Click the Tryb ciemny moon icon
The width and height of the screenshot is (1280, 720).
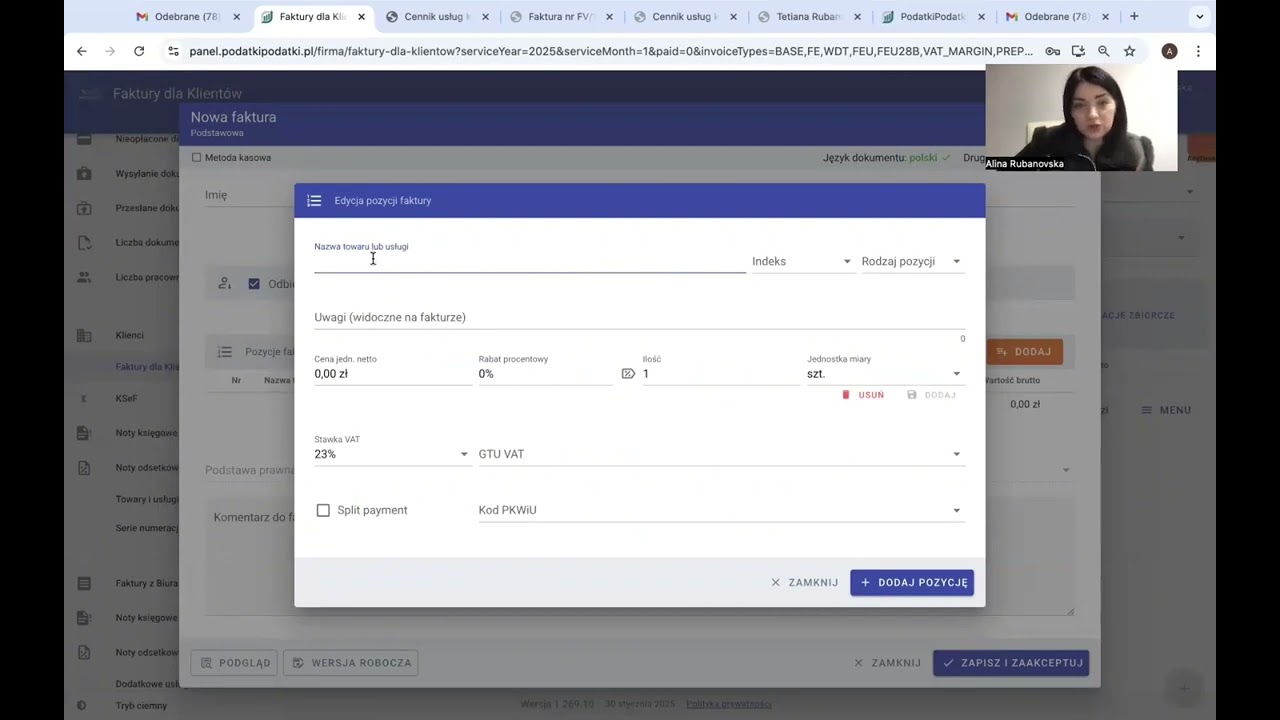tap(82, 706)
